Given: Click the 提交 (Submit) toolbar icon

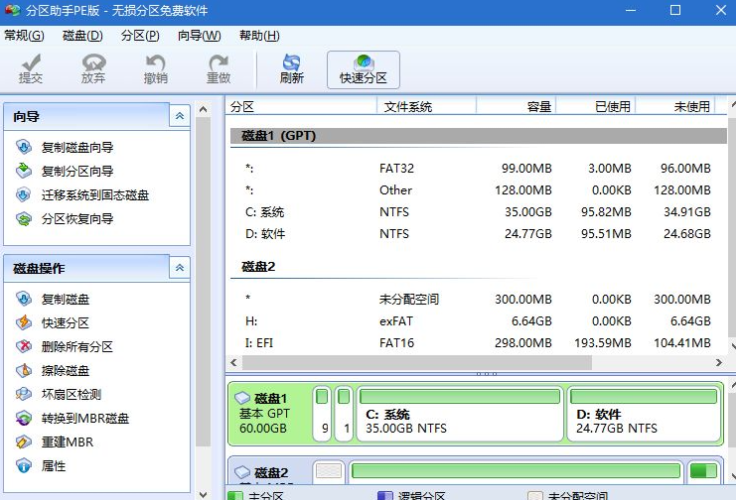Looking at the screenshot, I should (31, 68).
